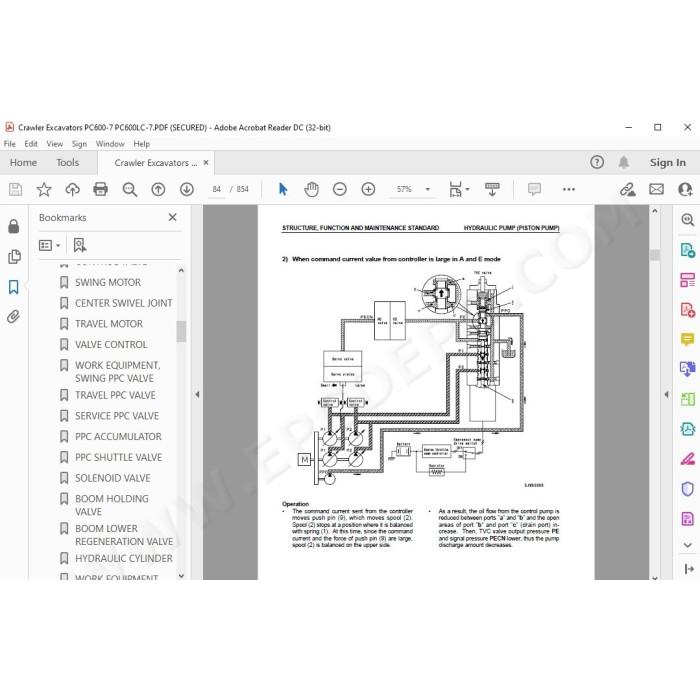Open page thumbnails panel

point(14,256)
